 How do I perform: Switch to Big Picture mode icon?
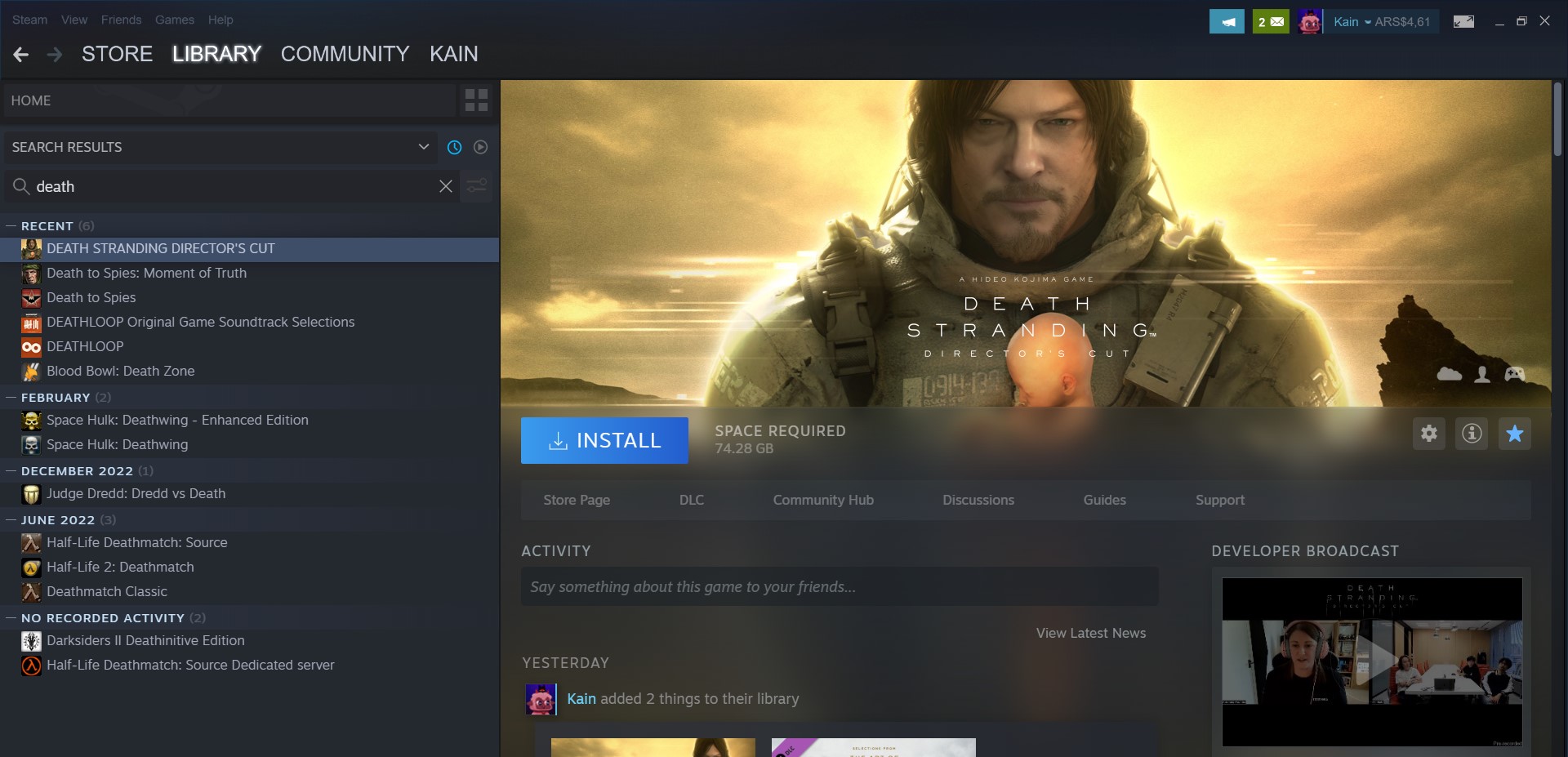pyautogui.click(x=1463, y=22)
